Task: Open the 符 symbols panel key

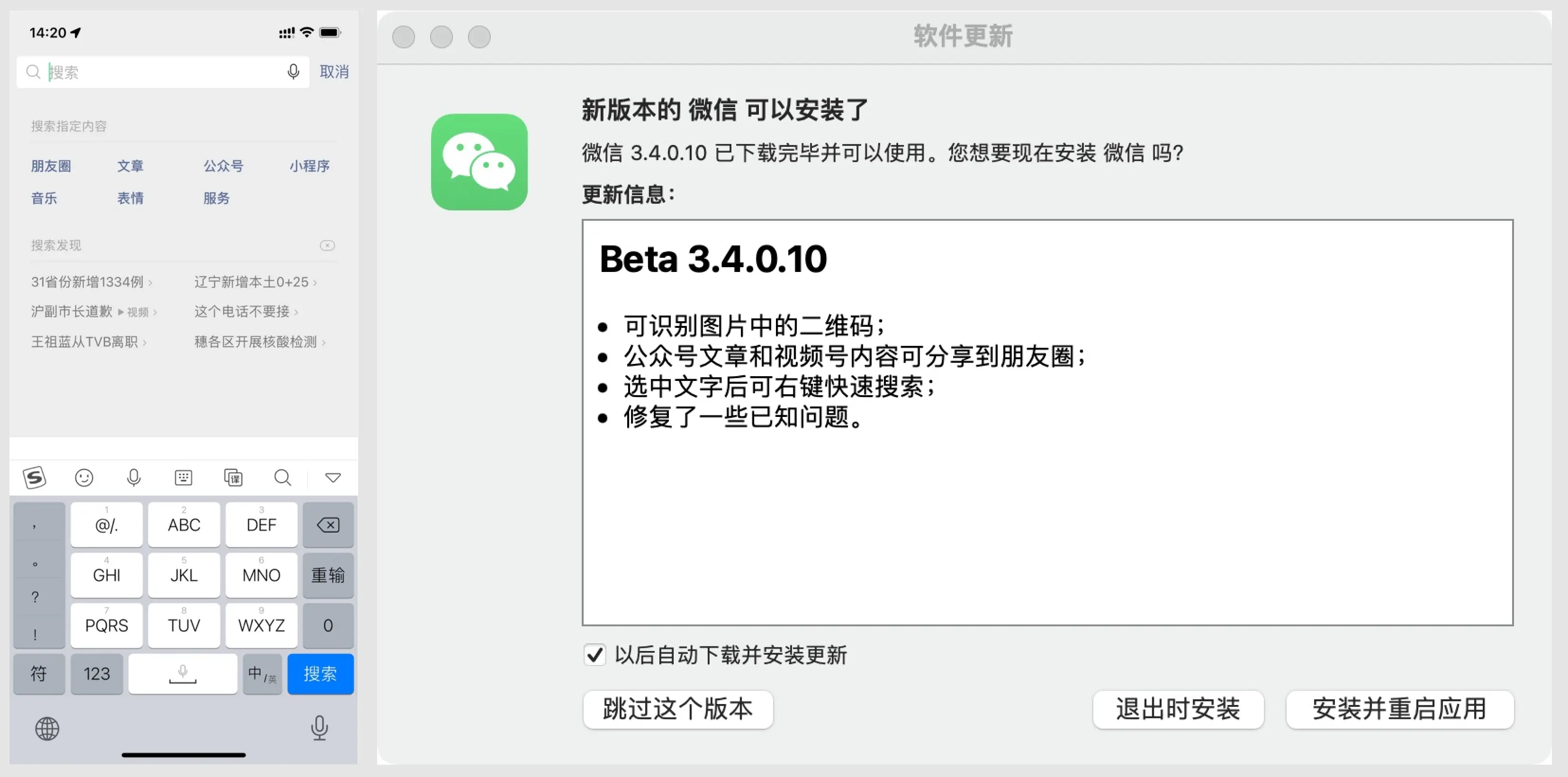Action: [39, 674]
